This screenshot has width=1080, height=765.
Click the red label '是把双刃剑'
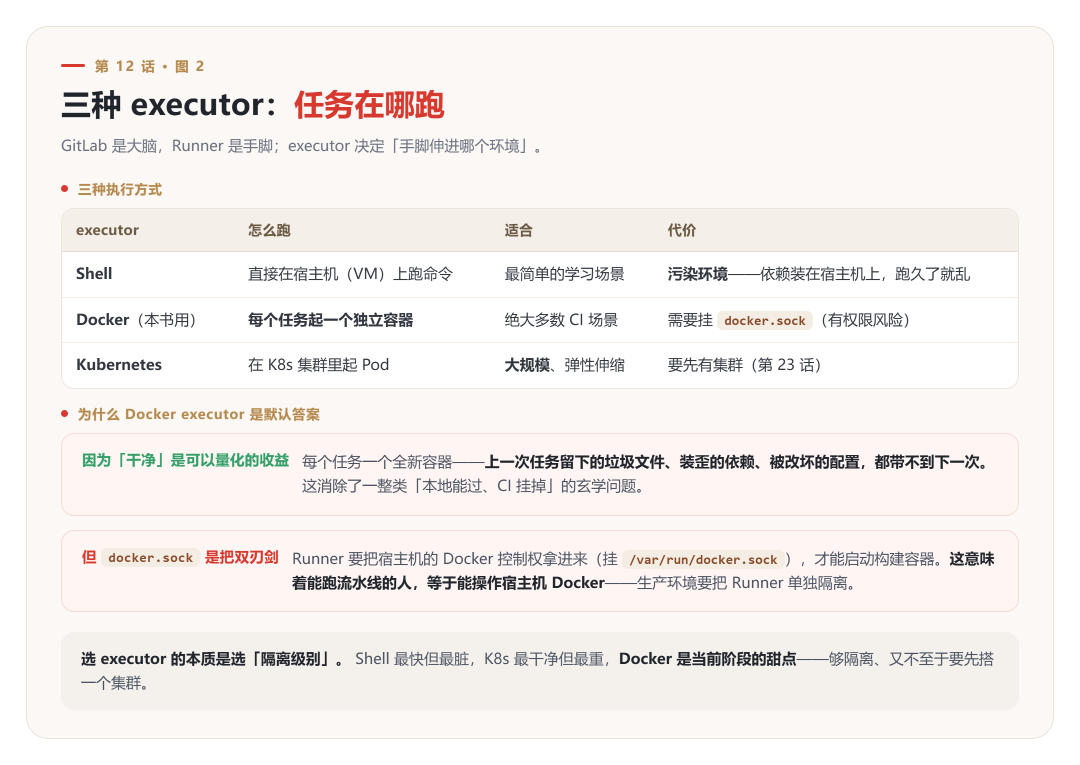242,557
